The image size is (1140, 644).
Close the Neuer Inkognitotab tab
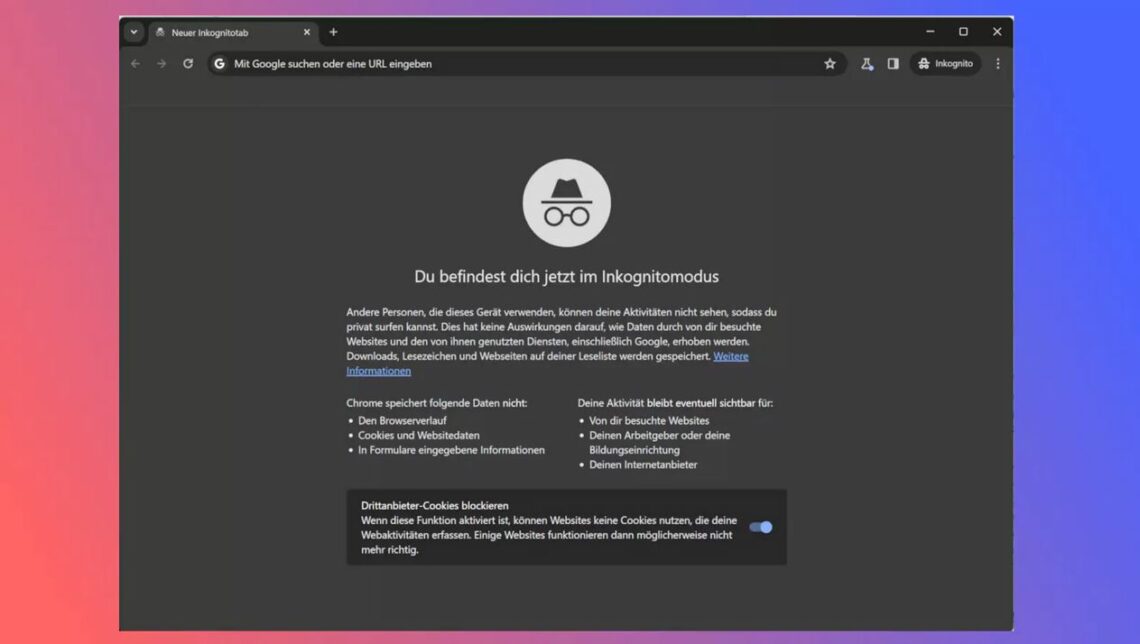pos(307,32)
